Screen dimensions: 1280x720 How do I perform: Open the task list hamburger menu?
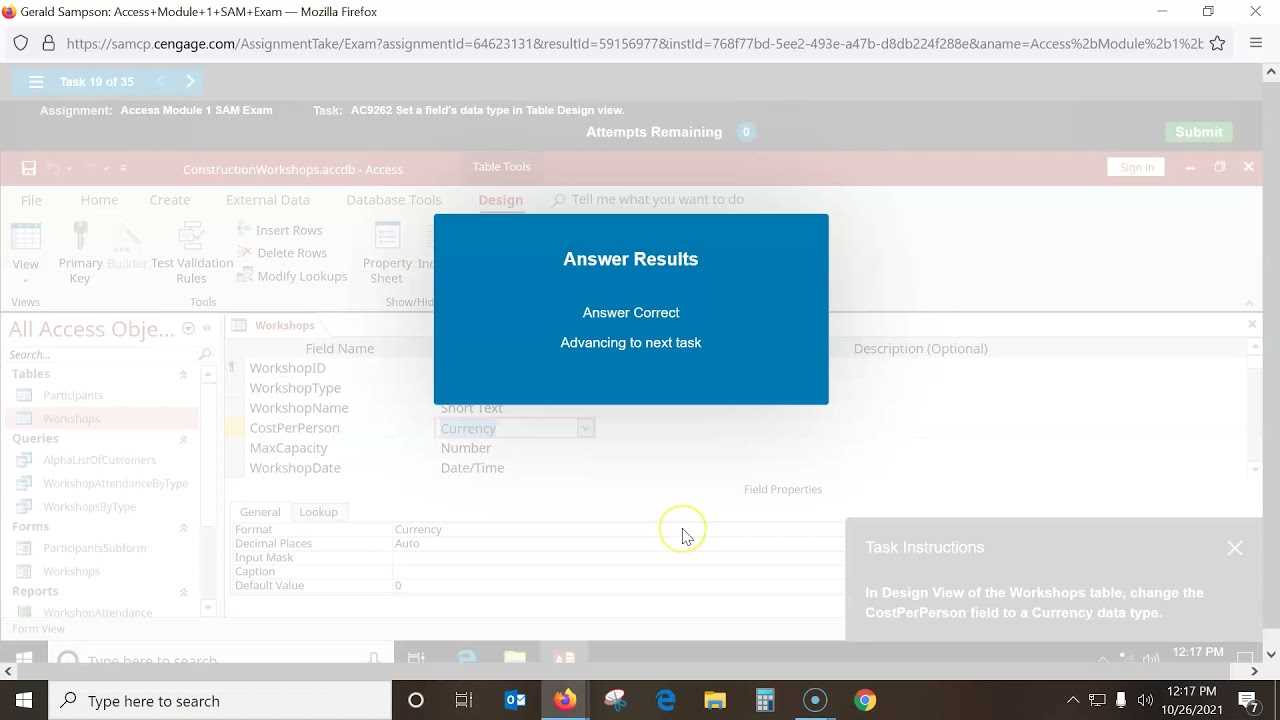click(36, 82)
